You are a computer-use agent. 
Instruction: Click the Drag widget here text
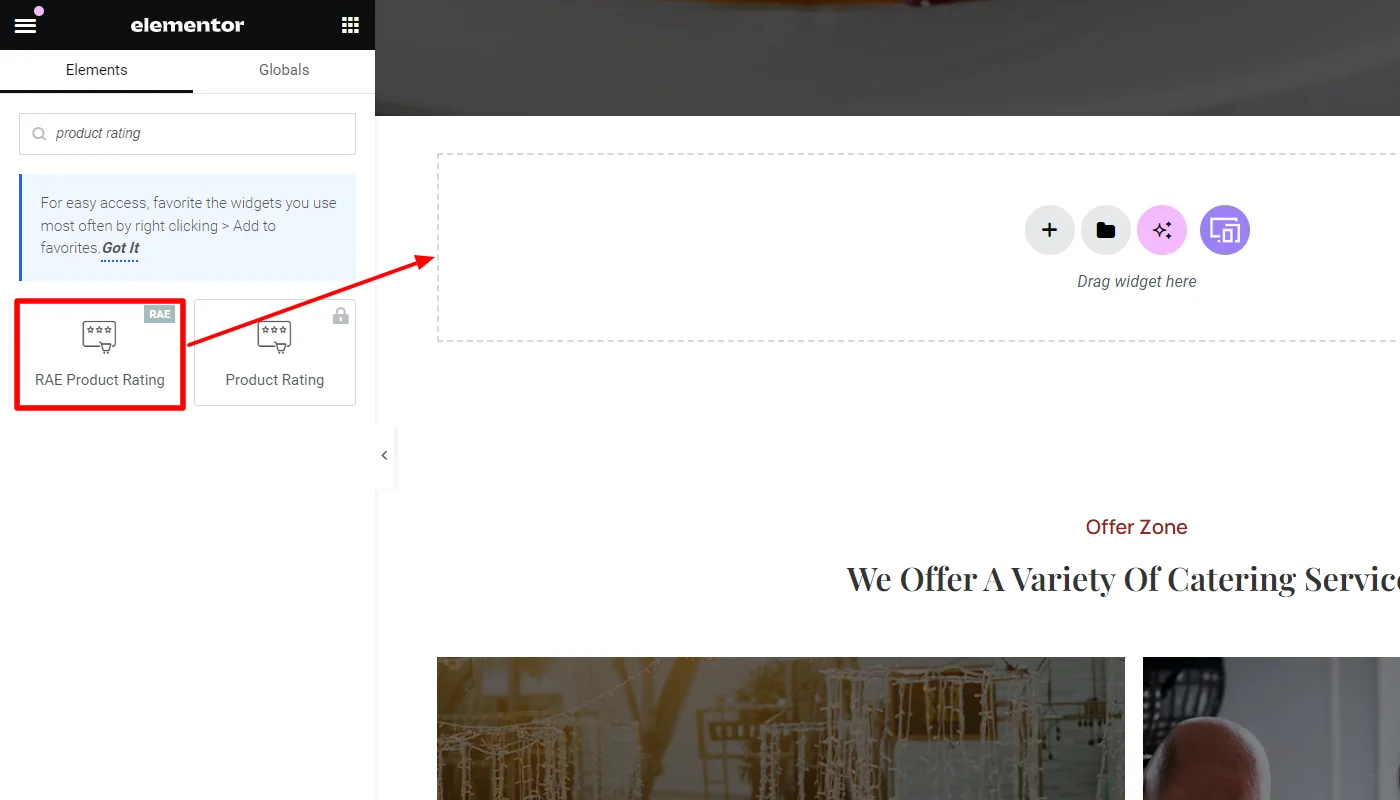pos(1137,282)
